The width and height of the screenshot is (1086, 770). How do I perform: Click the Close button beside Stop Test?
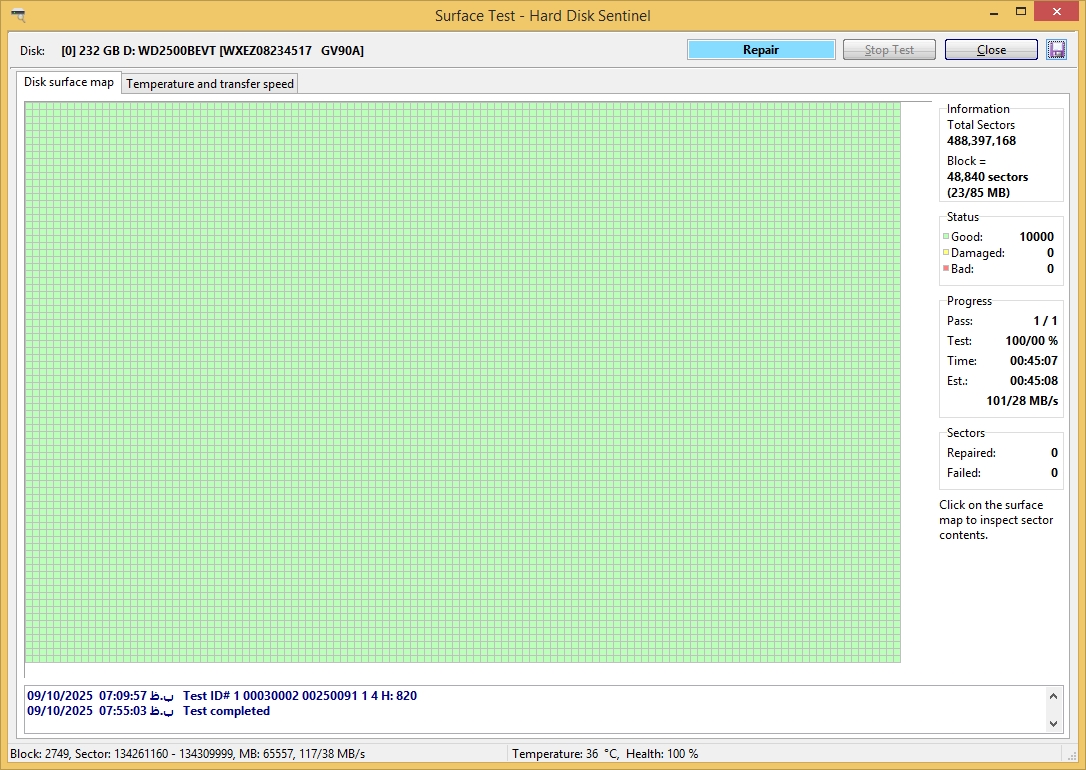[x=991, y=50]
